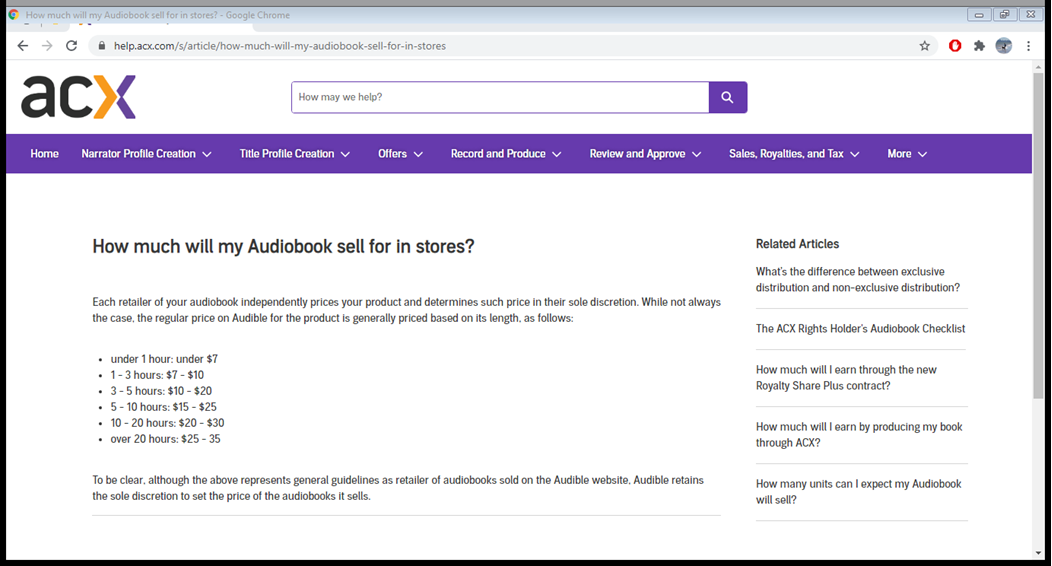This screenshot has height=566, width=1052.
Task: Expand Sales, Royalties, and Tax menu
Action: (x=794, y=154)
